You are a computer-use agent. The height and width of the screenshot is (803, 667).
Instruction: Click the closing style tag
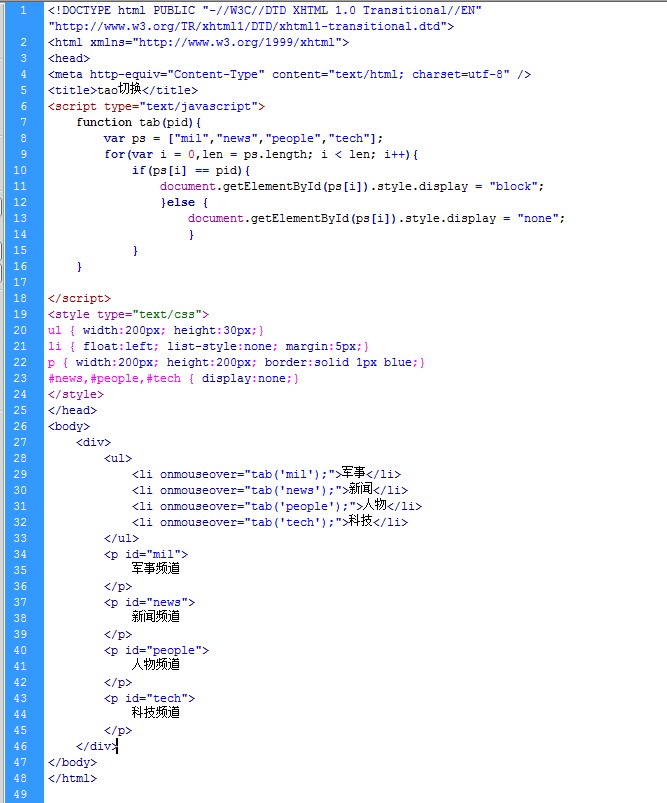[x=76, y=394]
